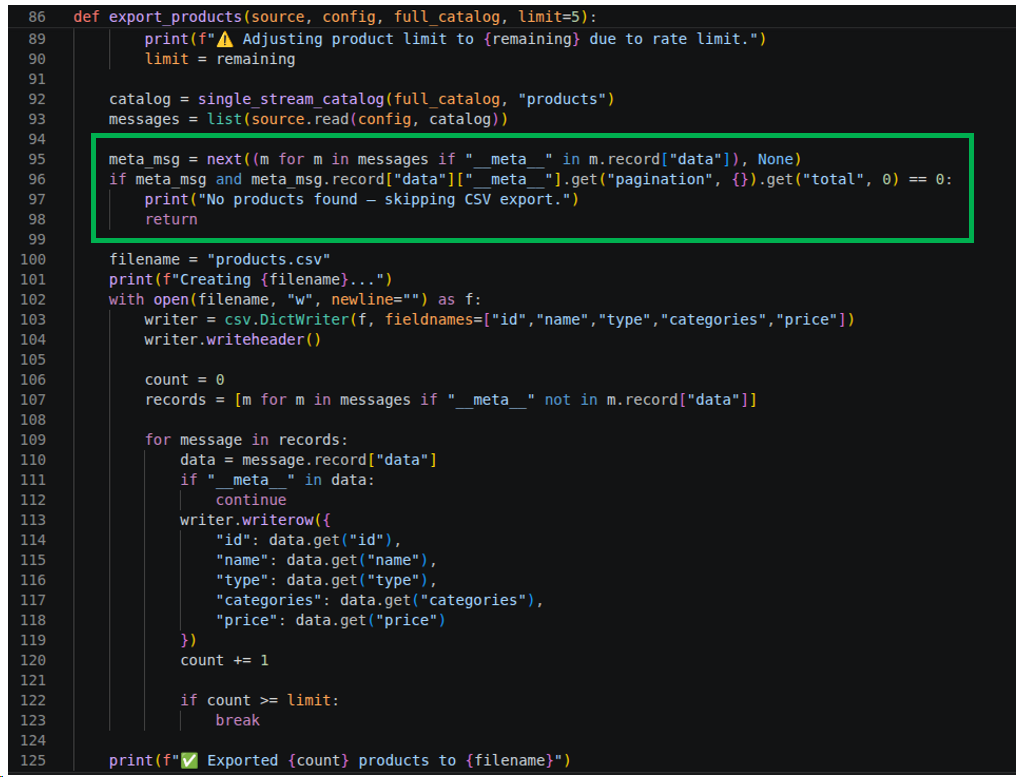The image size is (1017, 777).
Task: Click line number 92 in the gutter
Action: 37,99
